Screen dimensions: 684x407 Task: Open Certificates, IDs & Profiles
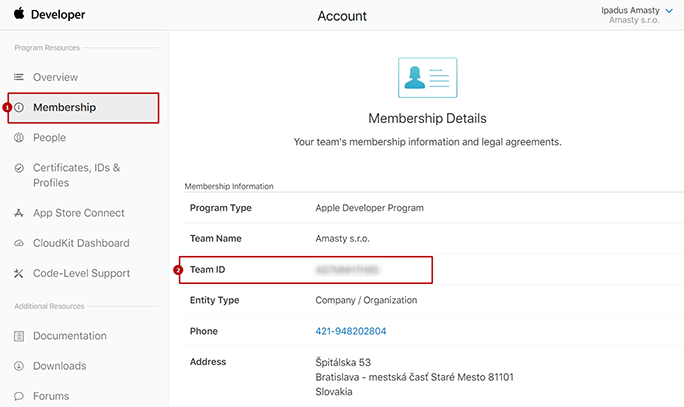76,175
